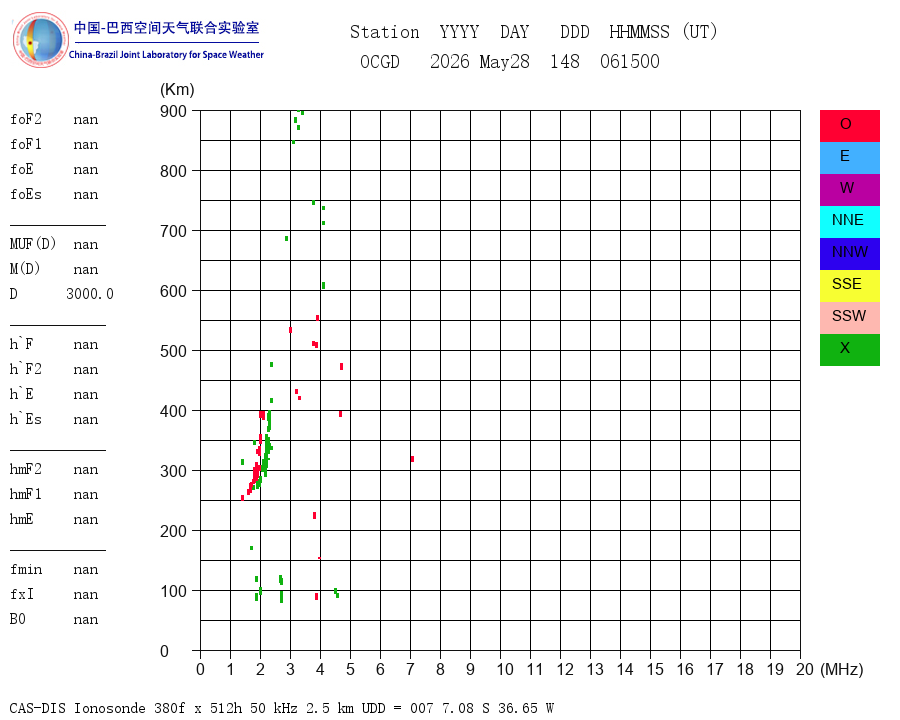
Task: Click the foF2 parameter value
Action: click(x=86, y=120)
